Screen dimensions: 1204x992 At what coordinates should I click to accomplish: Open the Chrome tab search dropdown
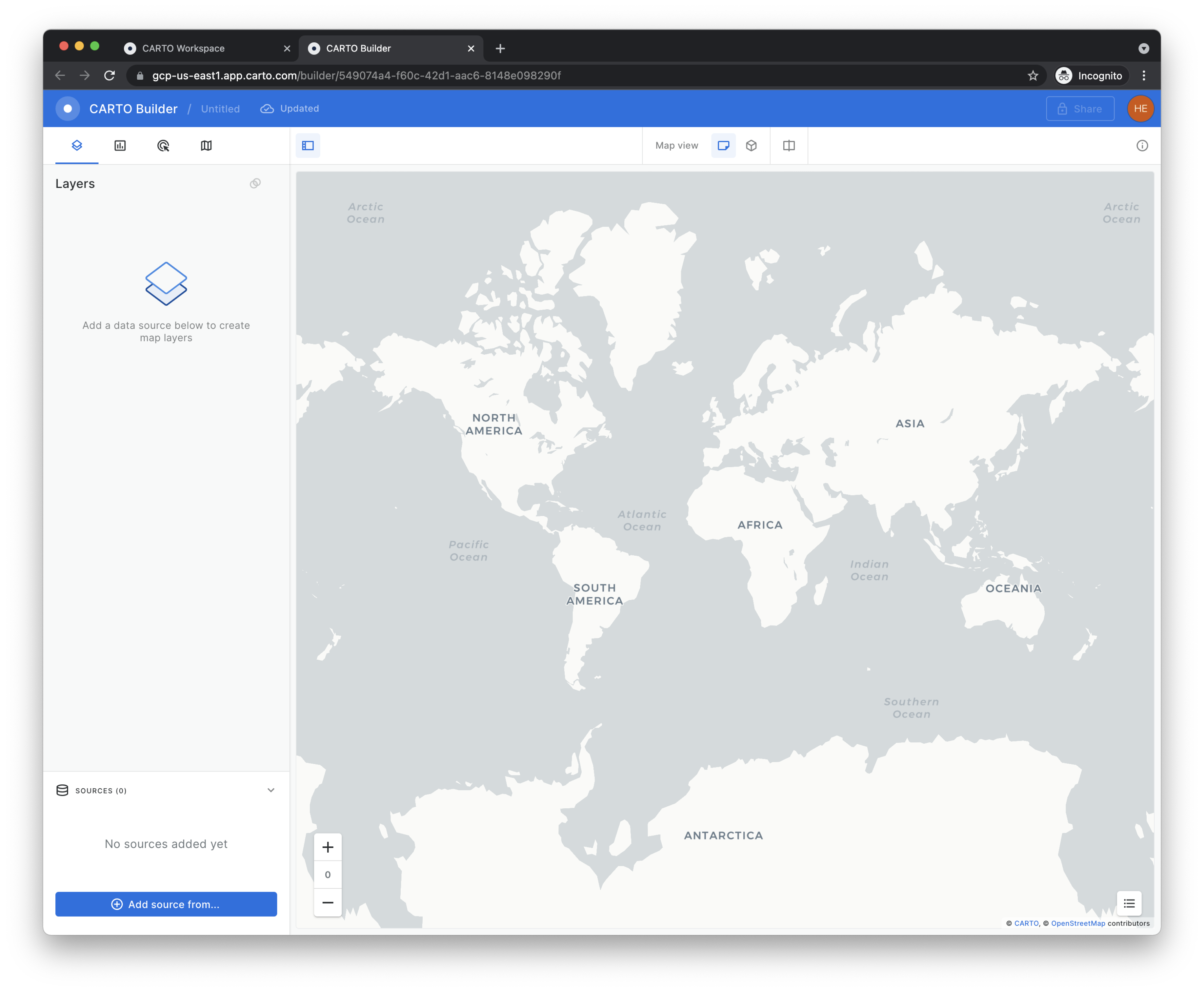[x=1143, y=49]
